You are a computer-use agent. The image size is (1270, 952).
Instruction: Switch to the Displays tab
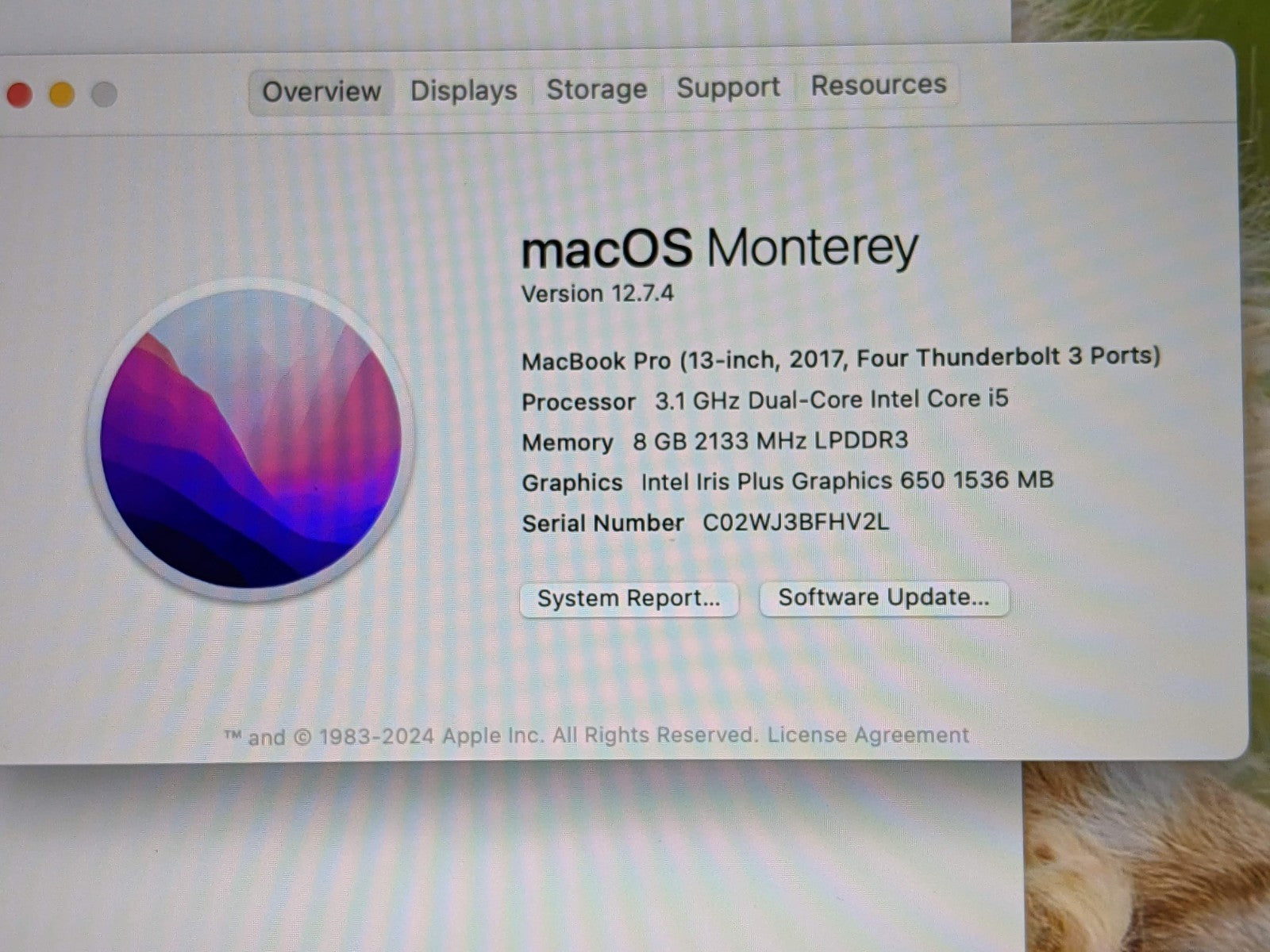464,90
